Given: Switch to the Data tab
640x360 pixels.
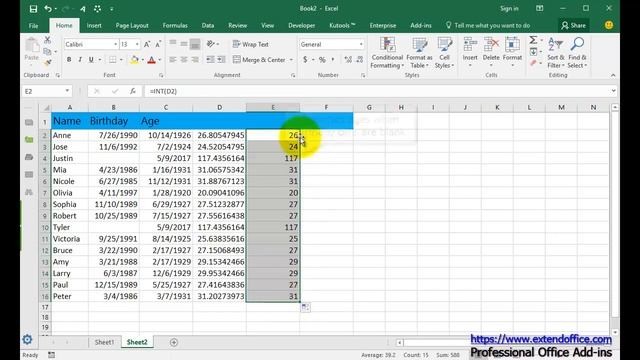Looking at the screenshot, I should 208,25.
